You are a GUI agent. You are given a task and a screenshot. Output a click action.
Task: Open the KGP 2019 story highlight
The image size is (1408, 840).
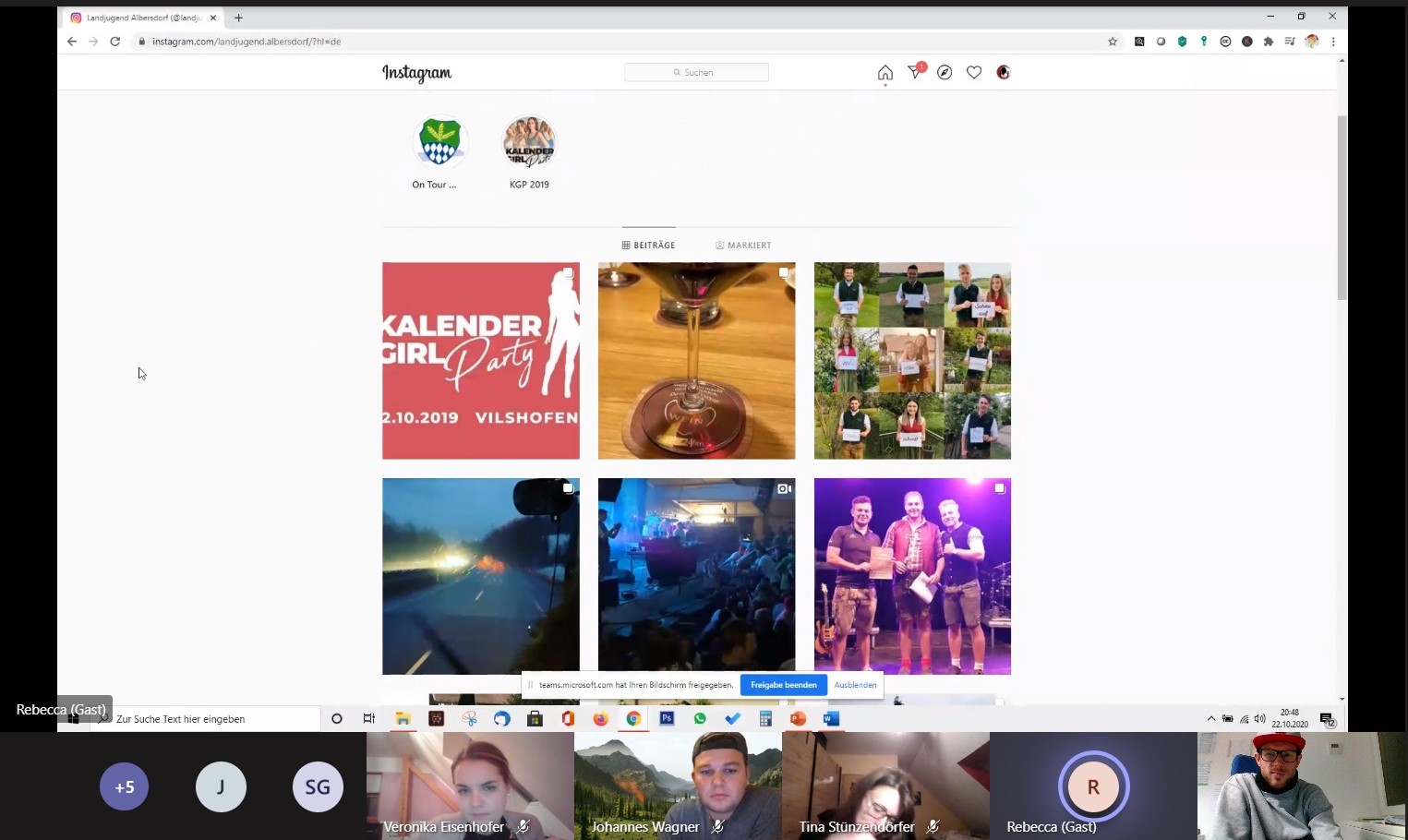[529, 143]
